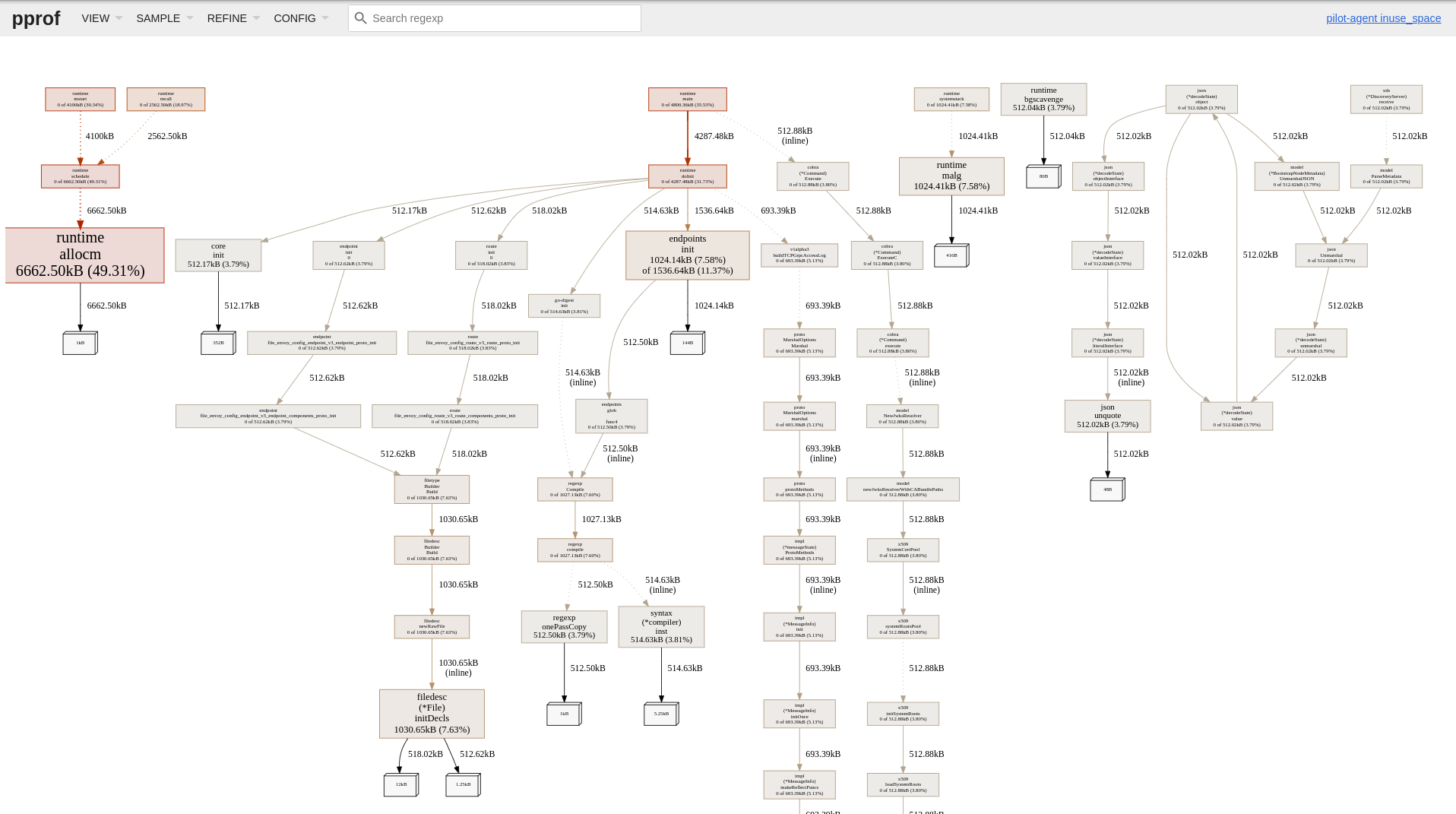This screenshot has height=814, width=1456.
Task: Select the regexp onePassCopy node
Action: (x=564, y=626)
